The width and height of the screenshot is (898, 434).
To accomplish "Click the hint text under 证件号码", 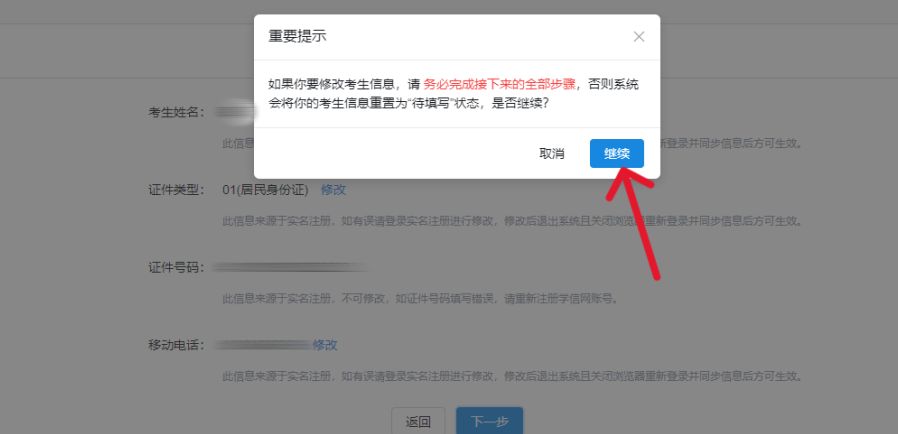I will point(421,298).
